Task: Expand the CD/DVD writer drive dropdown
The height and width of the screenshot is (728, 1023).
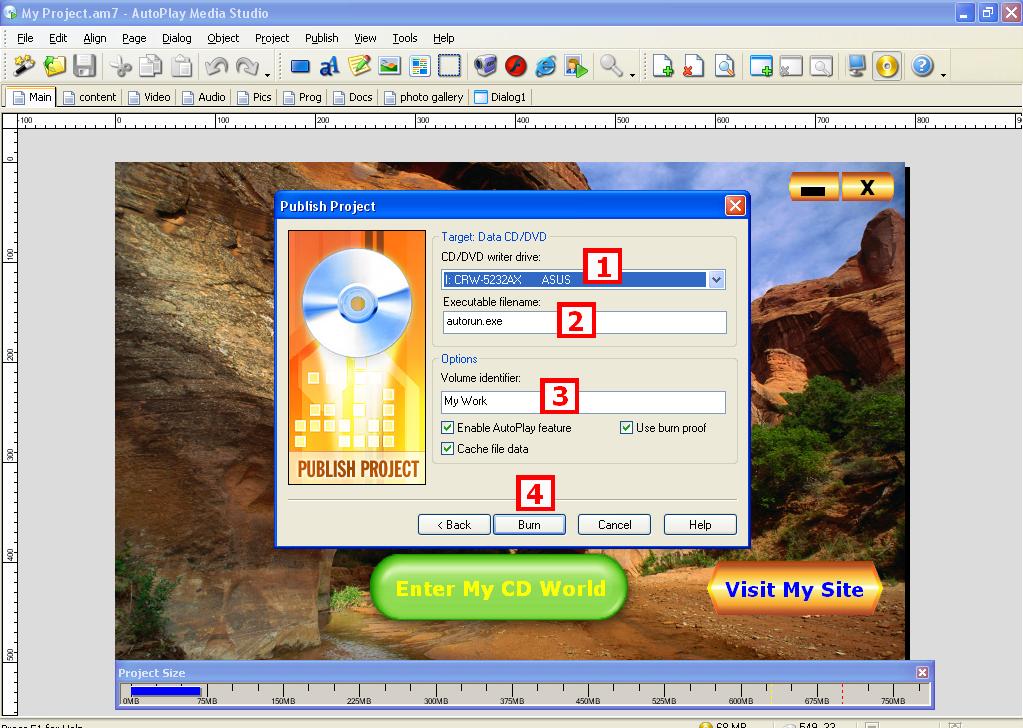Action: 716,280
